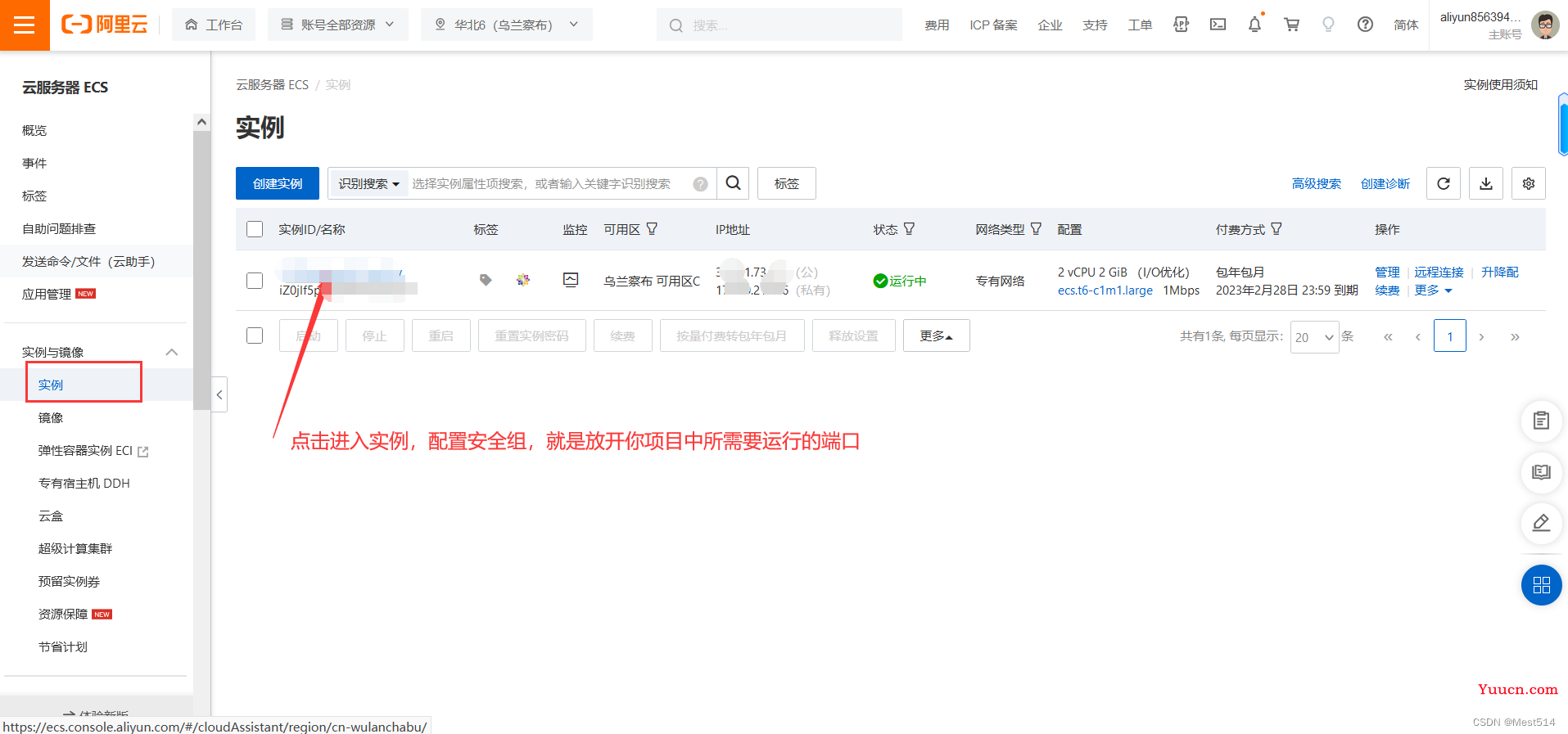Open 弹性容器实例 ECI sidebar link
This screenshot has height=734, width=1568.
[x=93, y=450]
